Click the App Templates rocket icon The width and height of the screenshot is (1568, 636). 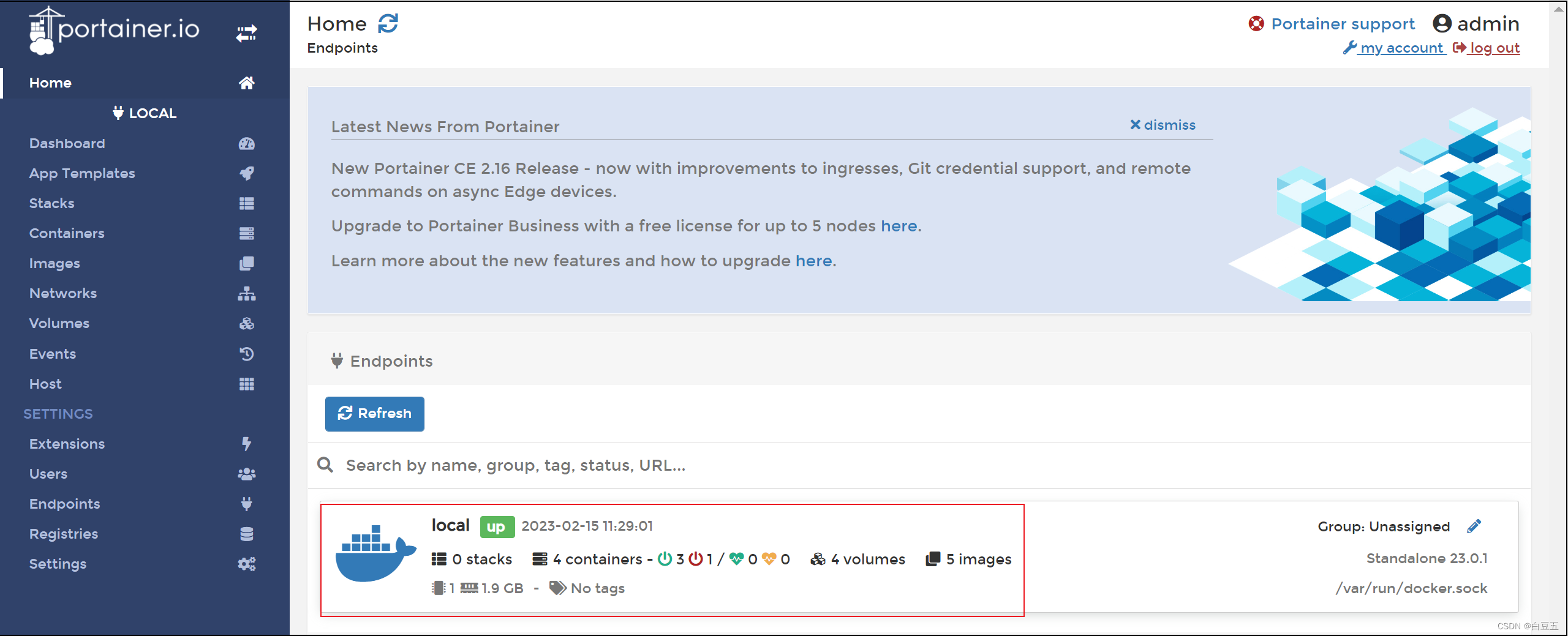[246, 173]
